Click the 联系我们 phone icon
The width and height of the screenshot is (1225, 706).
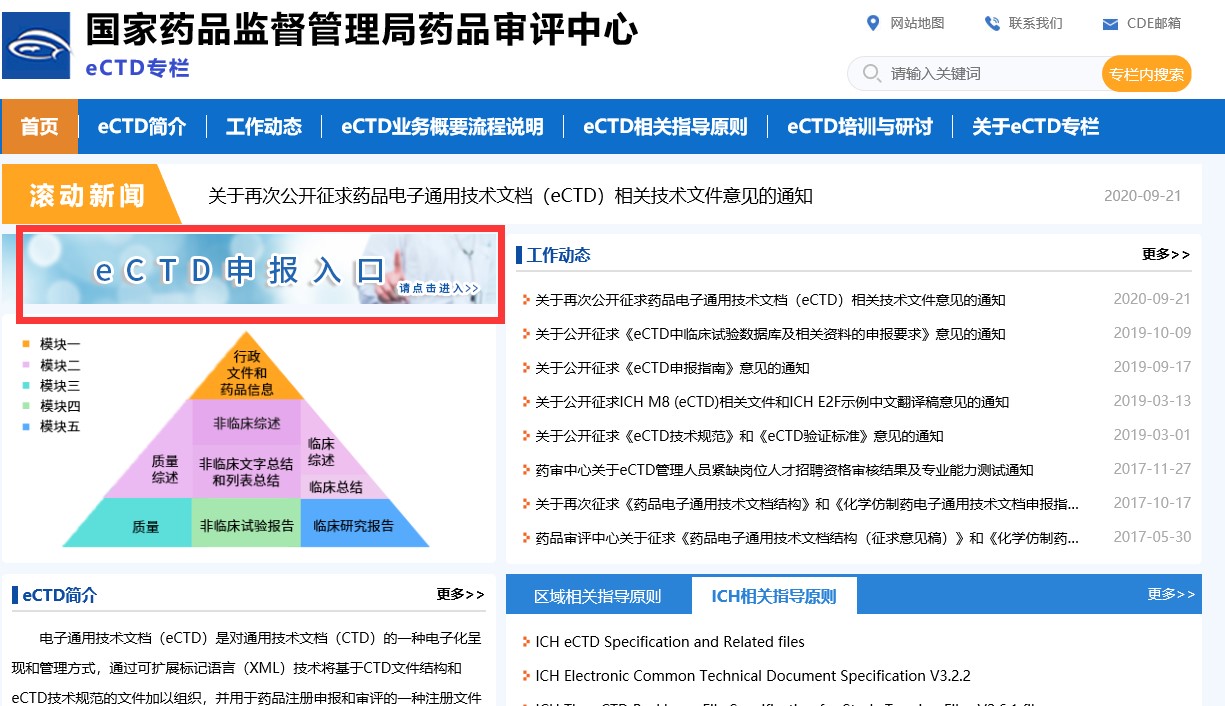point(992,23)
